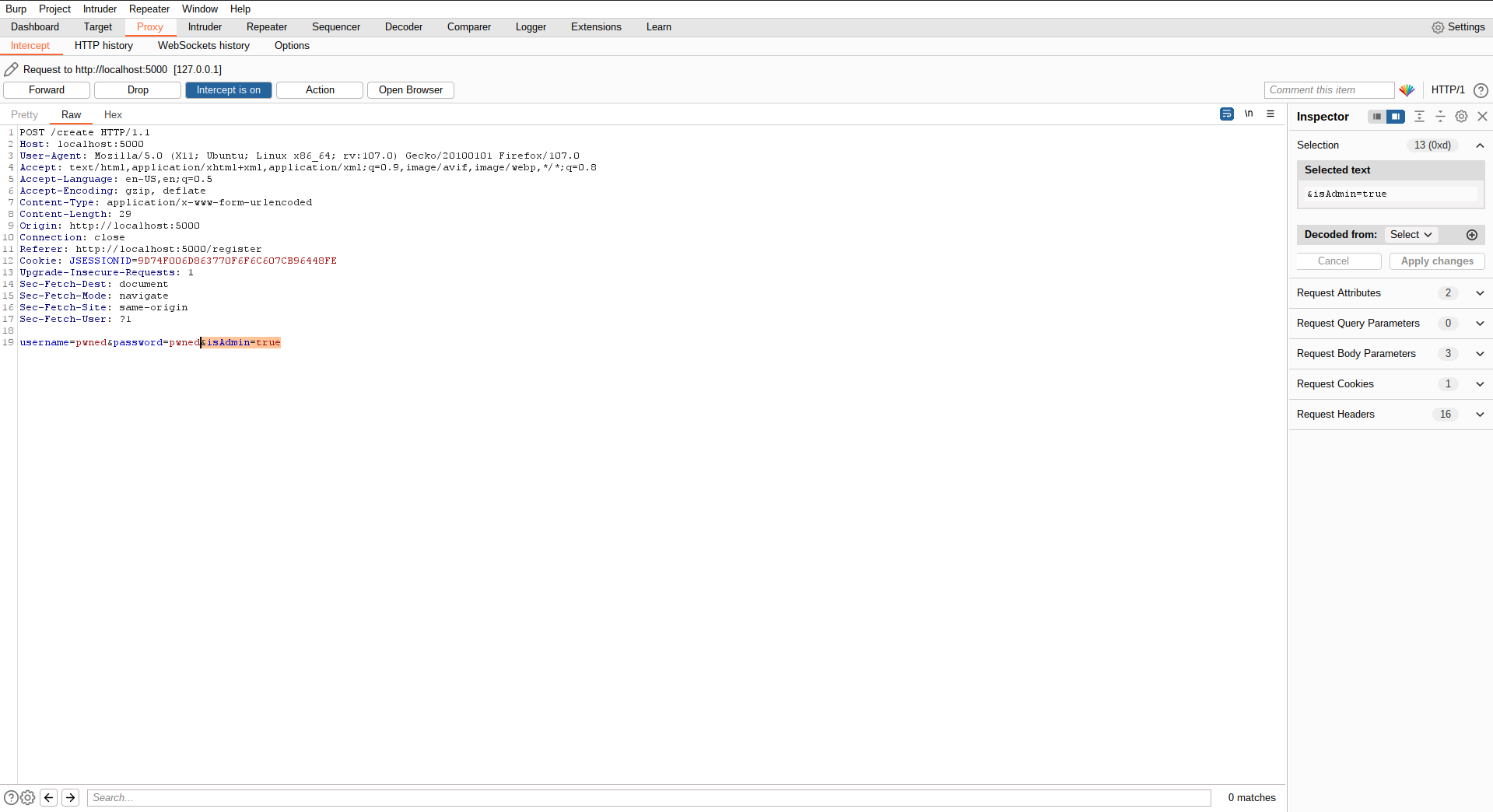Viewport: 1493px width, 812px height.
Task: Open the bottom-left help icon
Action: coord(11,797)
